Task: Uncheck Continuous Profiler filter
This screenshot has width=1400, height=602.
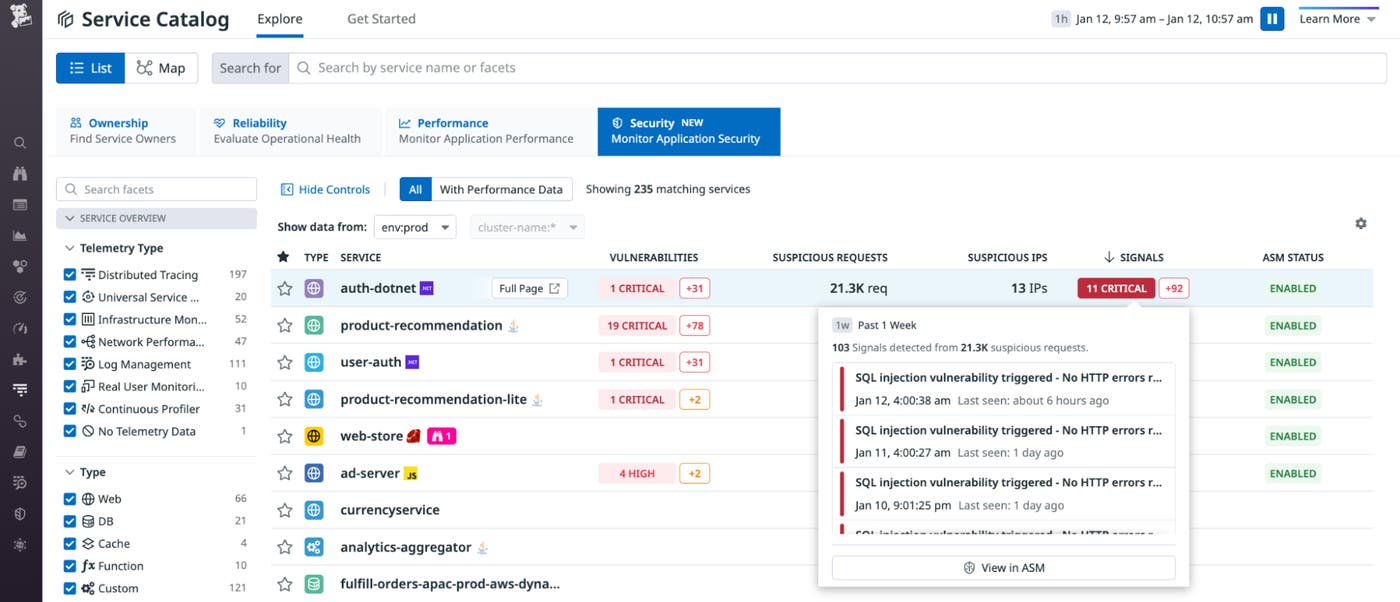Action: [x=70, y=409]
